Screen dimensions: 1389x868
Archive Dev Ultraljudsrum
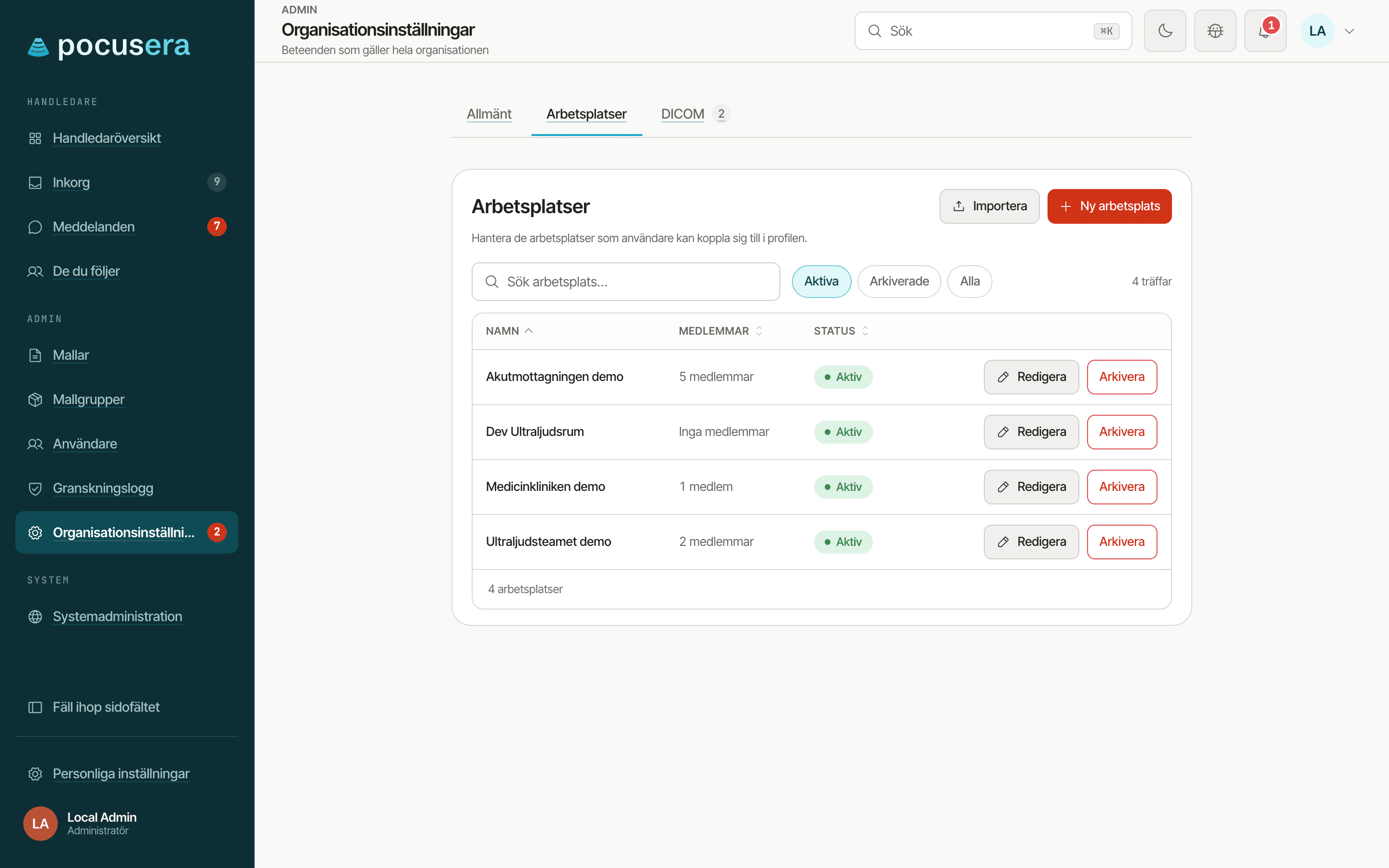click(x=1122, y=432)
